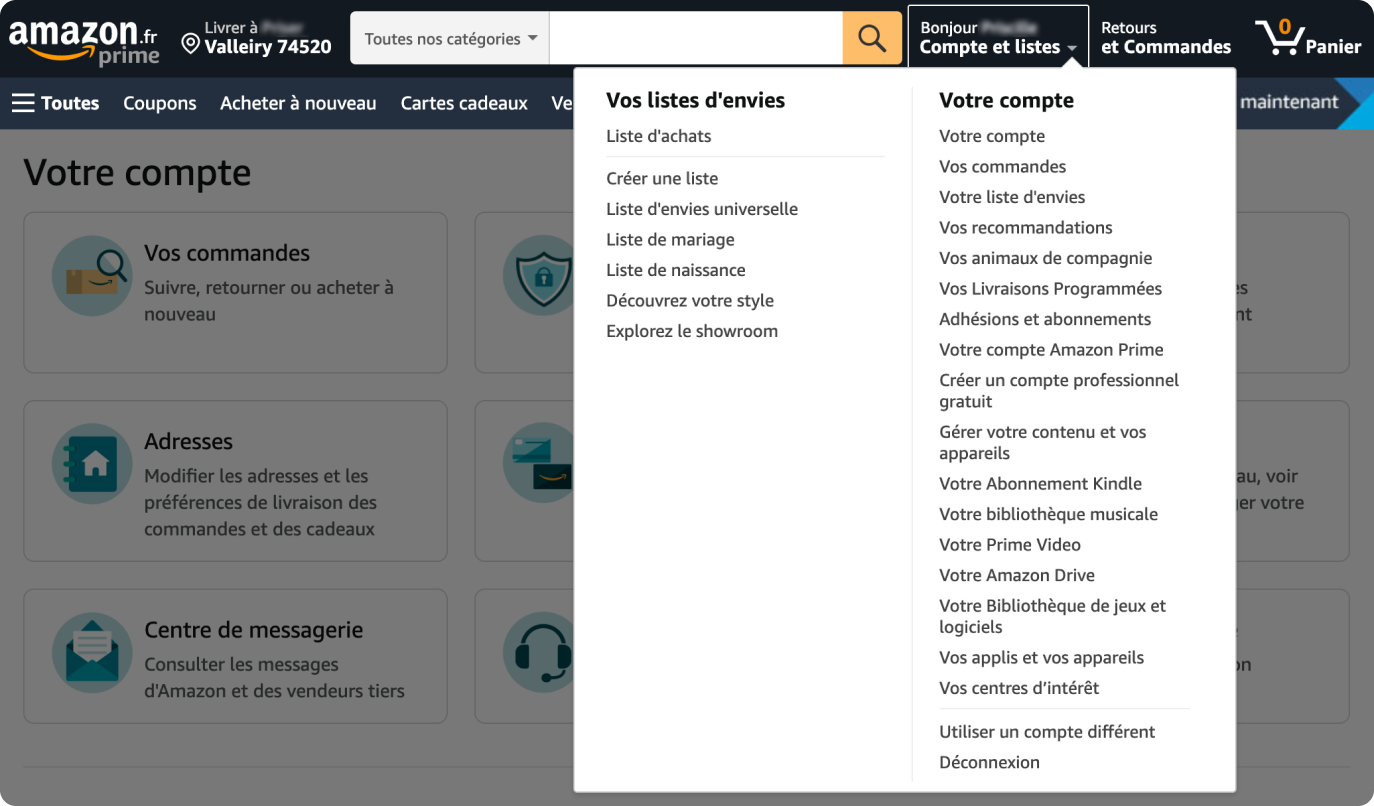Open Votre compte Amazon Prime
The height and width of the screenshot is (806, 1374).
tap(1051, 350)
